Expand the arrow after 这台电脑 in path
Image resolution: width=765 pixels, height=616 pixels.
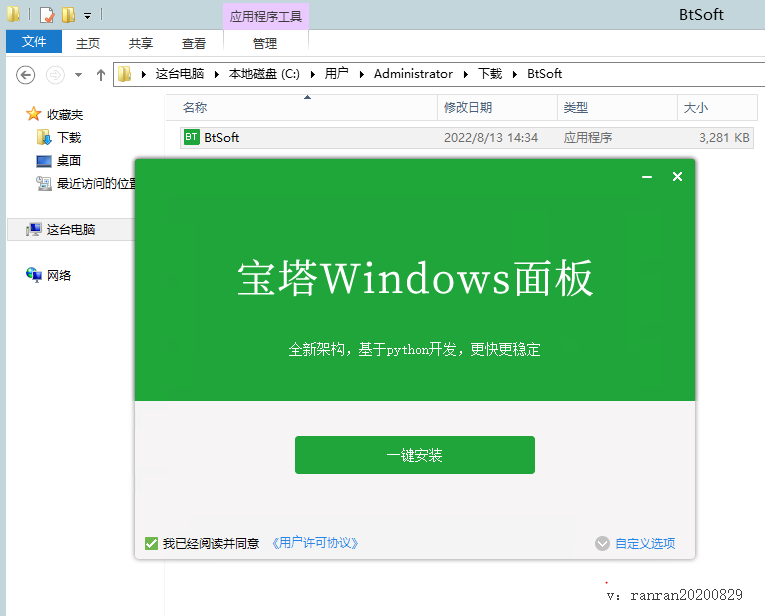pyautogui.click(x=216, y=74)
